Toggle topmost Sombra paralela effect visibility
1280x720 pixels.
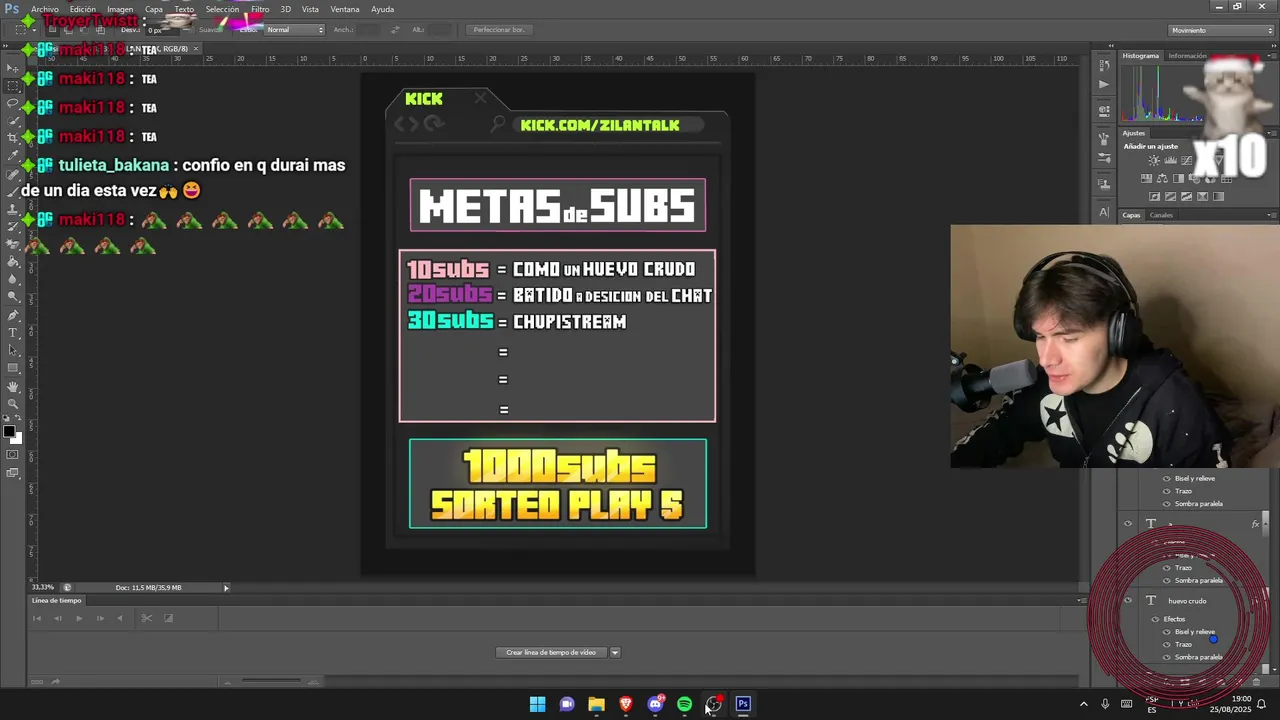tap(1166, 504)
